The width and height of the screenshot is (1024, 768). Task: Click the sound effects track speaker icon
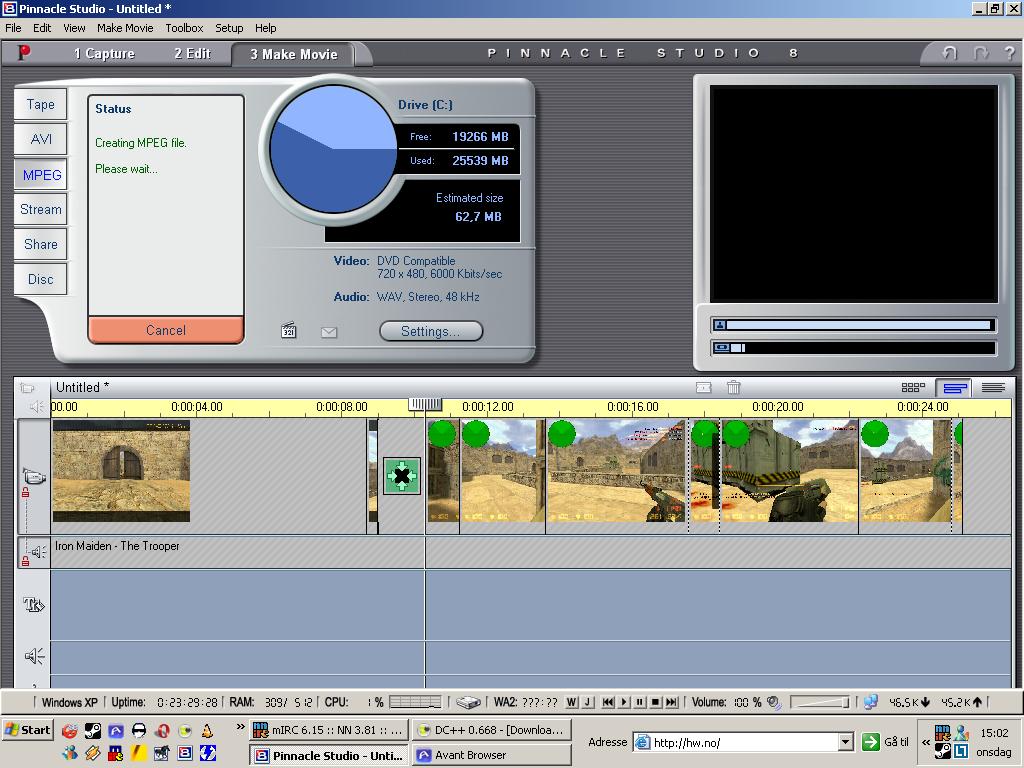pyautogui.click(x=34, y=656)
